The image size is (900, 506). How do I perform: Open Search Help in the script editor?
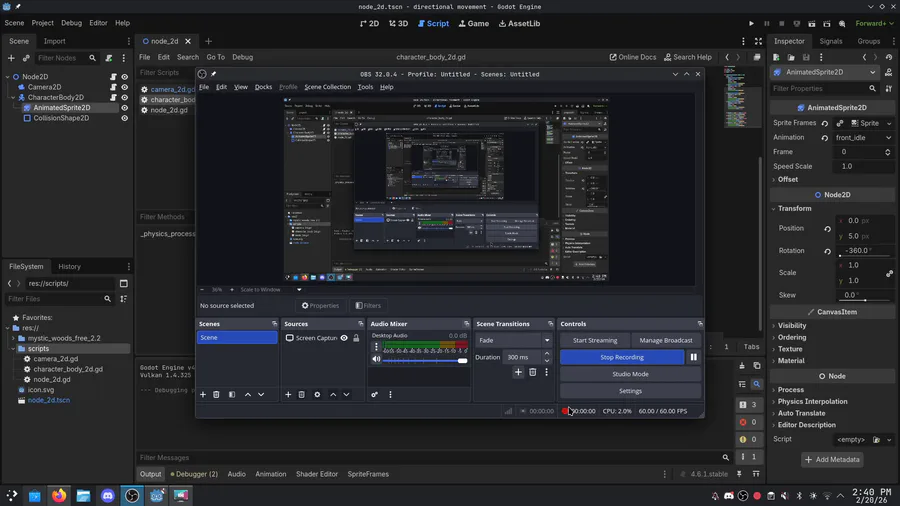coord(688,57)
